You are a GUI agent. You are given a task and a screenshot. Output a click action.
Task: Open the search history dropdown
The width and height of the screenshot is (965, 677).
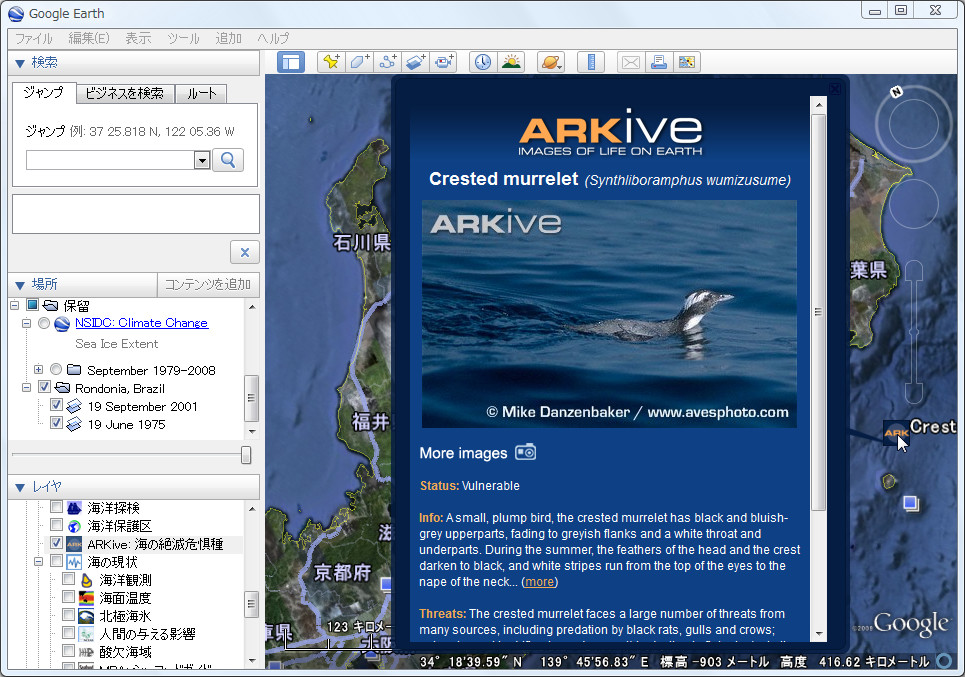coord(202,160)
